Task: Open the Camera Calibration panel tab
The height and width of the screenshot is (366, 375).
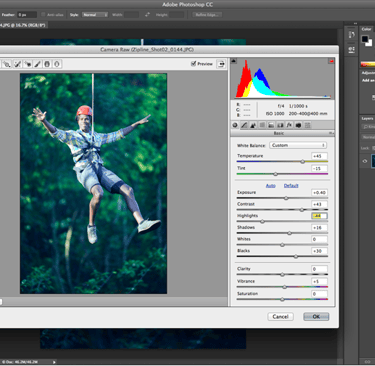Action: click(x=298, y=125)
